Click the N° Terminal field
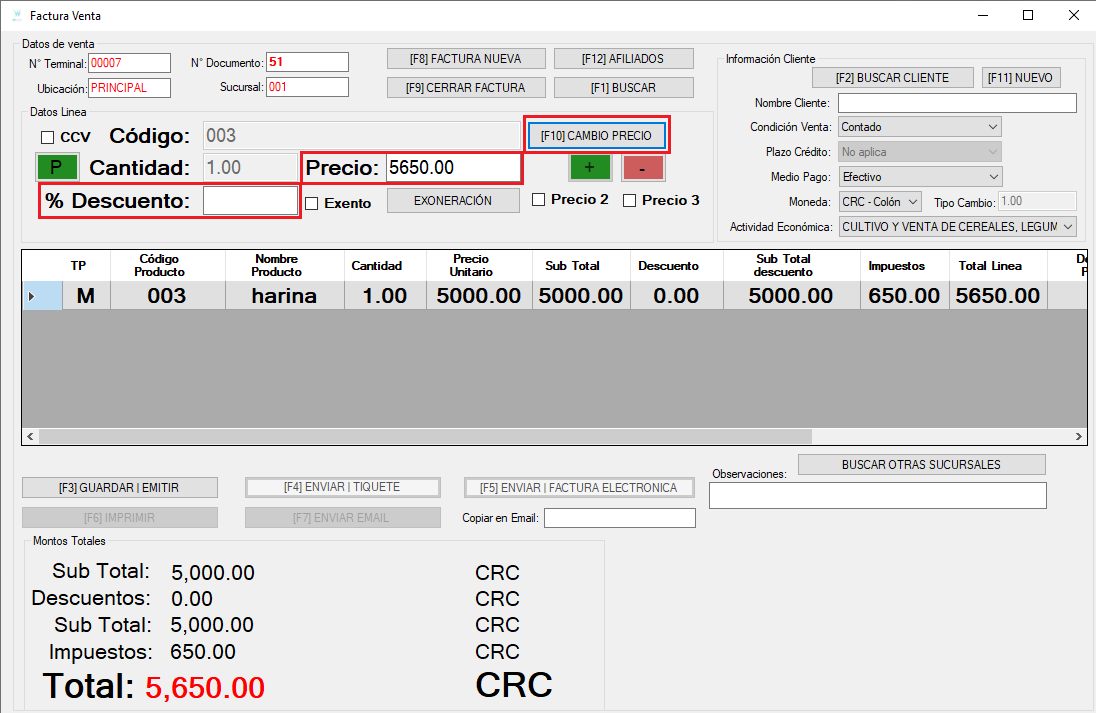The width and height of the screenshot is (1096, 713). [x=129, y=63]
